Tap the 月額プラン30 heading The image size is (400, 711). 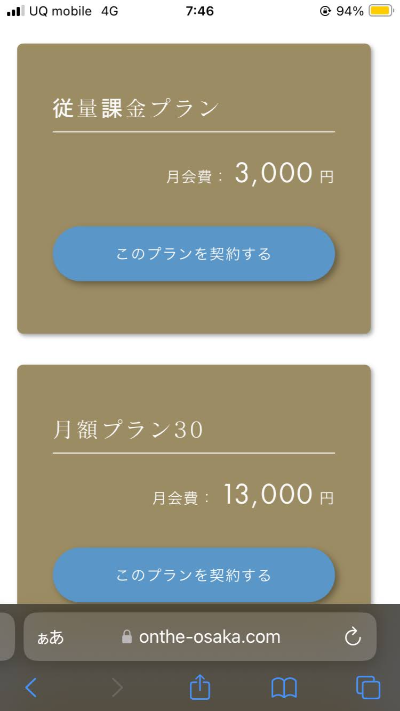[128, 430]
